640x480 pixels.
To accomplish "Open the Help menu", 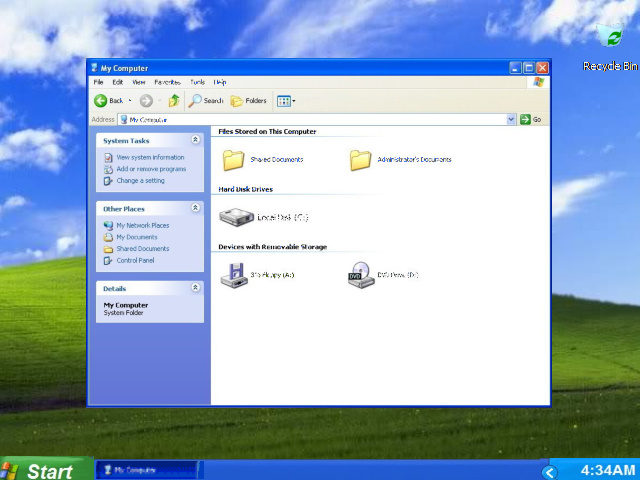I will tap(220, 82).
